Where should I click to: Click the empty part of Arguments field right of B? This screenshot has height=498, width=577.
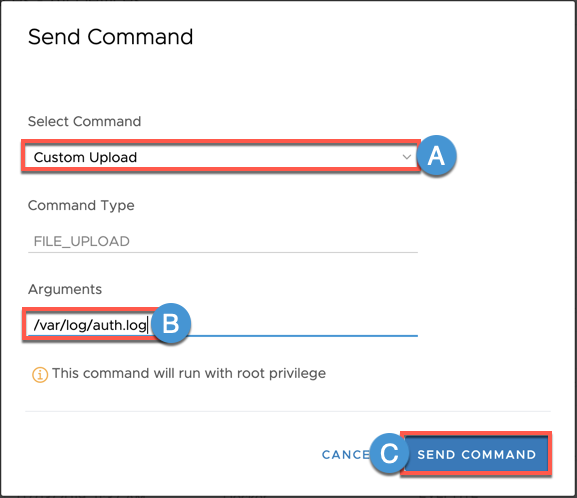pos(304,324)
